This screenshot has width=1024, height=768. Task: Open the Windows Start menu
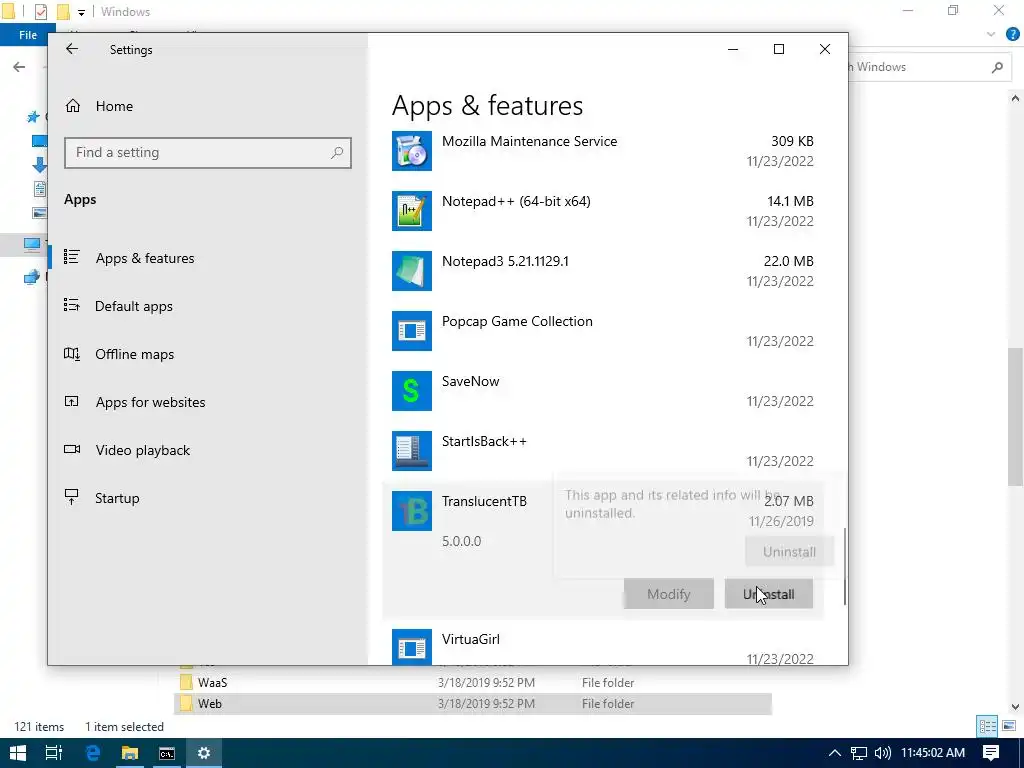(18, 753)
